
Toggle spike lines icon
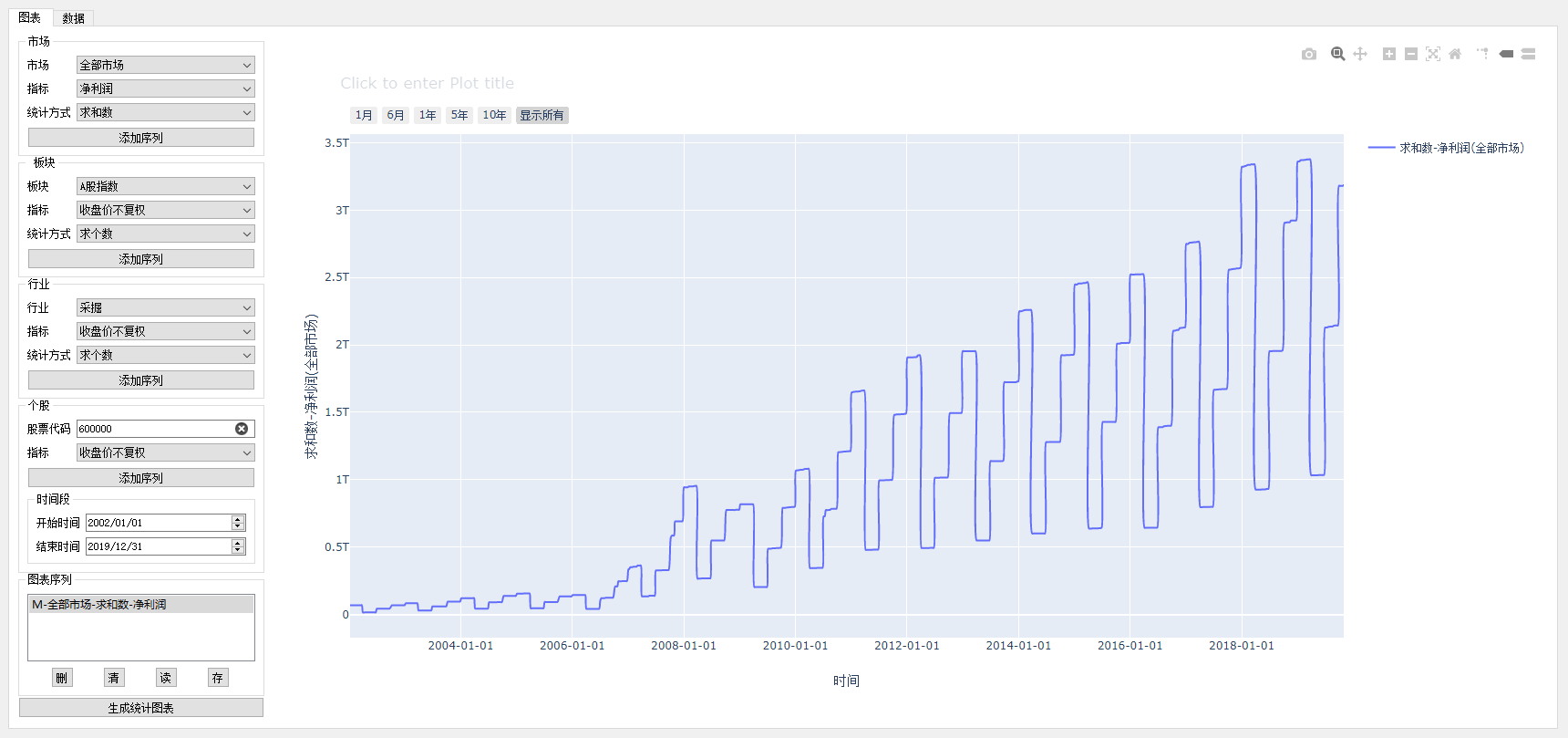[x=1483, y=54]
